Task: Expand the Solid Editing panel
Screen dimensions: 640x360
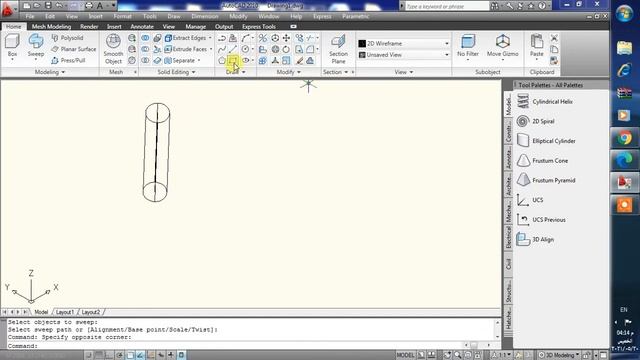Action: tap(176, 72)
